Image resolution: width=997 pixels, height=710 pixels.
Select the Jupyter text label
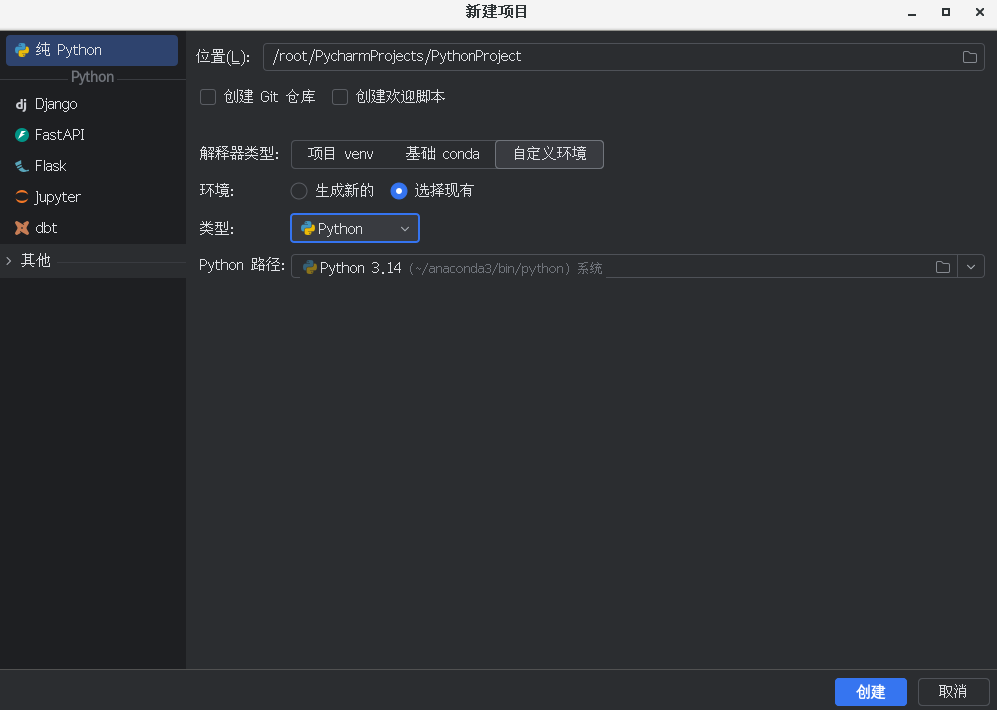click(x=58, y=197)
